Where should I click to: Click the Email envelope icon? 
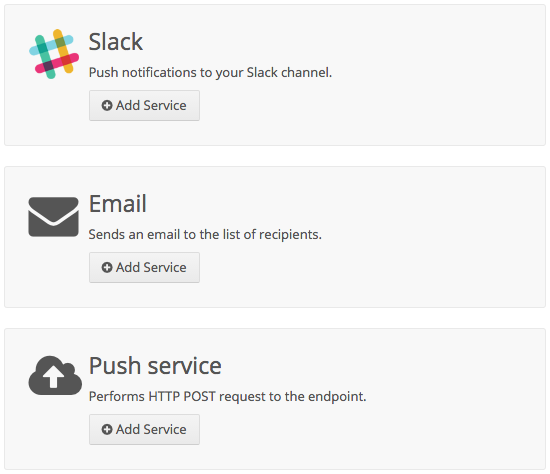[53, 217]
